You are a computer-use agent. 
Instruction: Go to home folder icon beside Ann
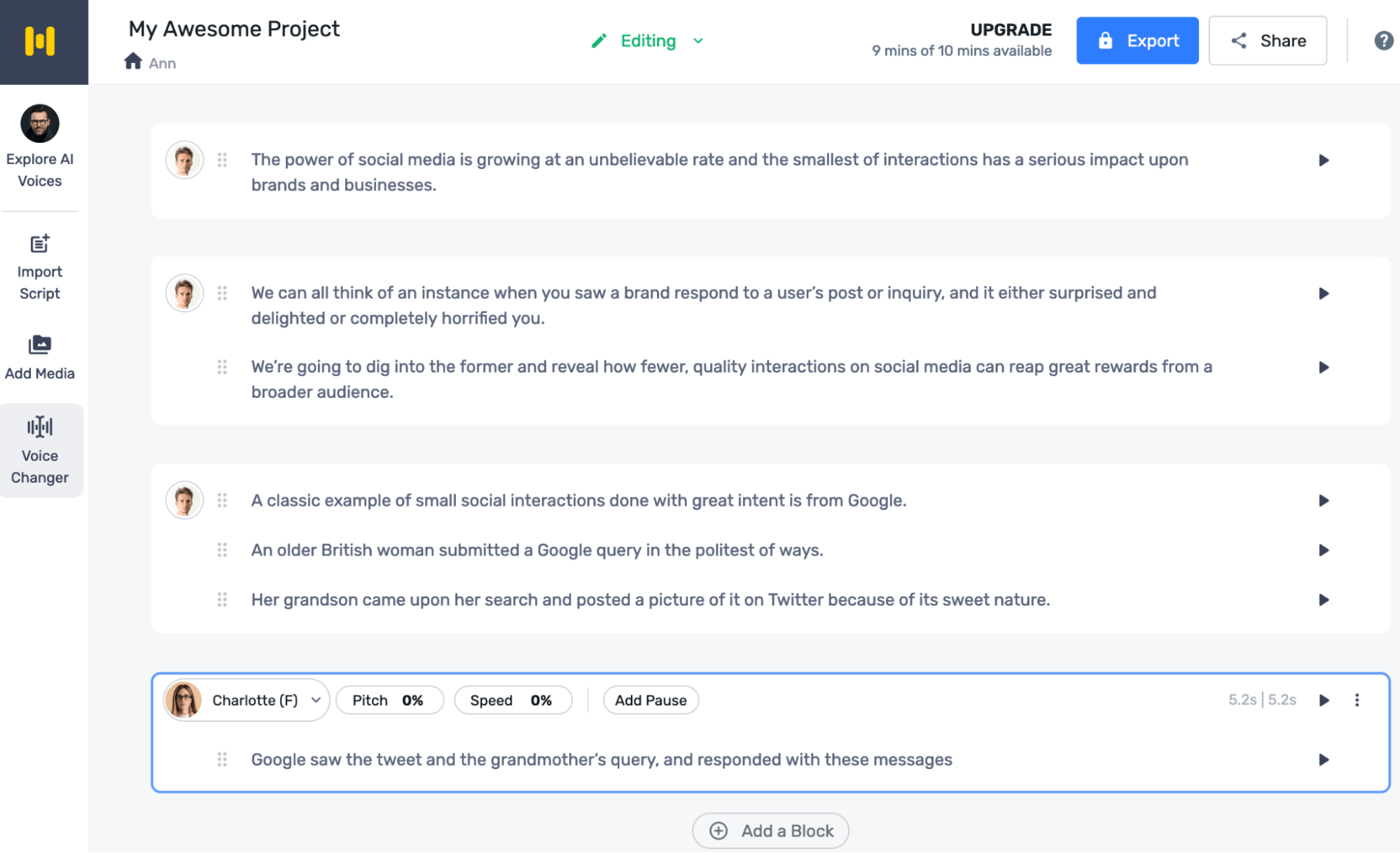133,62
